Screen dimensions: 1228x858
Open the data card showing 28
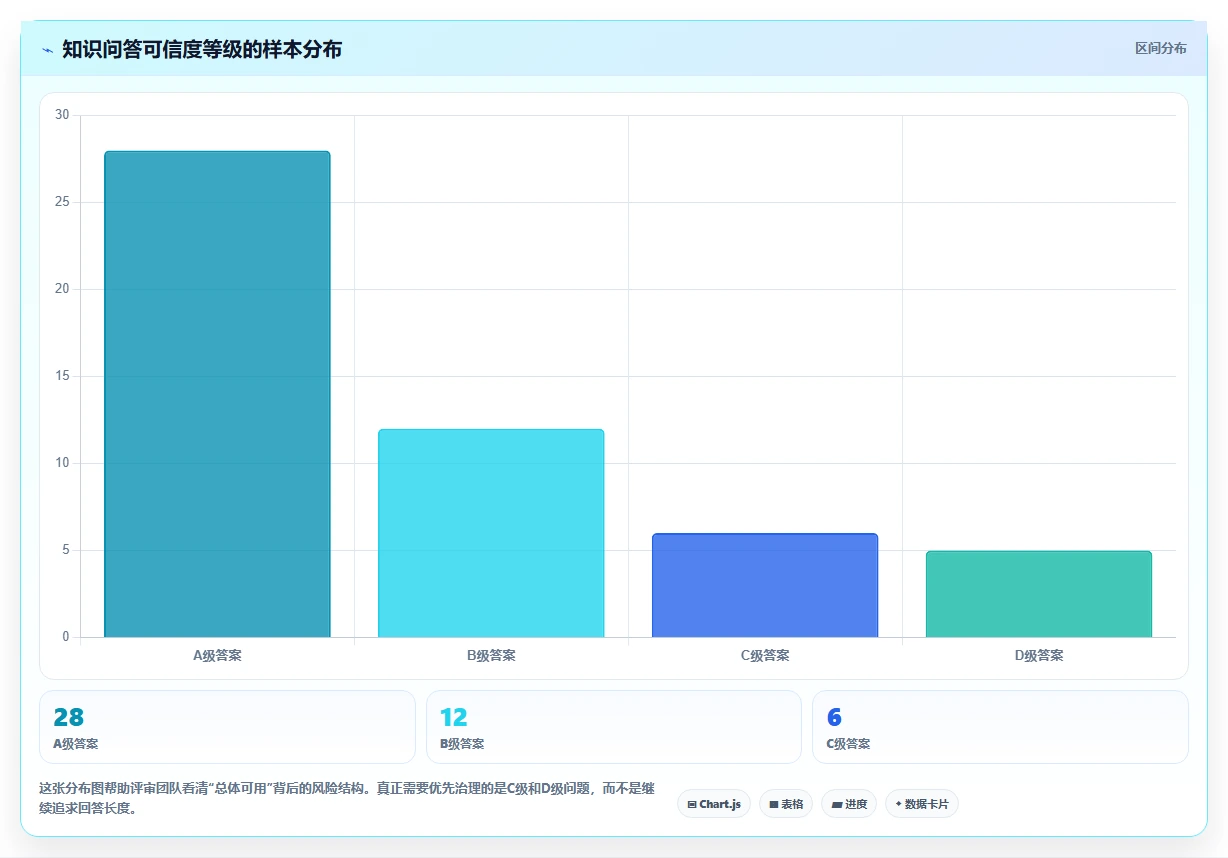[x=227, y=727]
